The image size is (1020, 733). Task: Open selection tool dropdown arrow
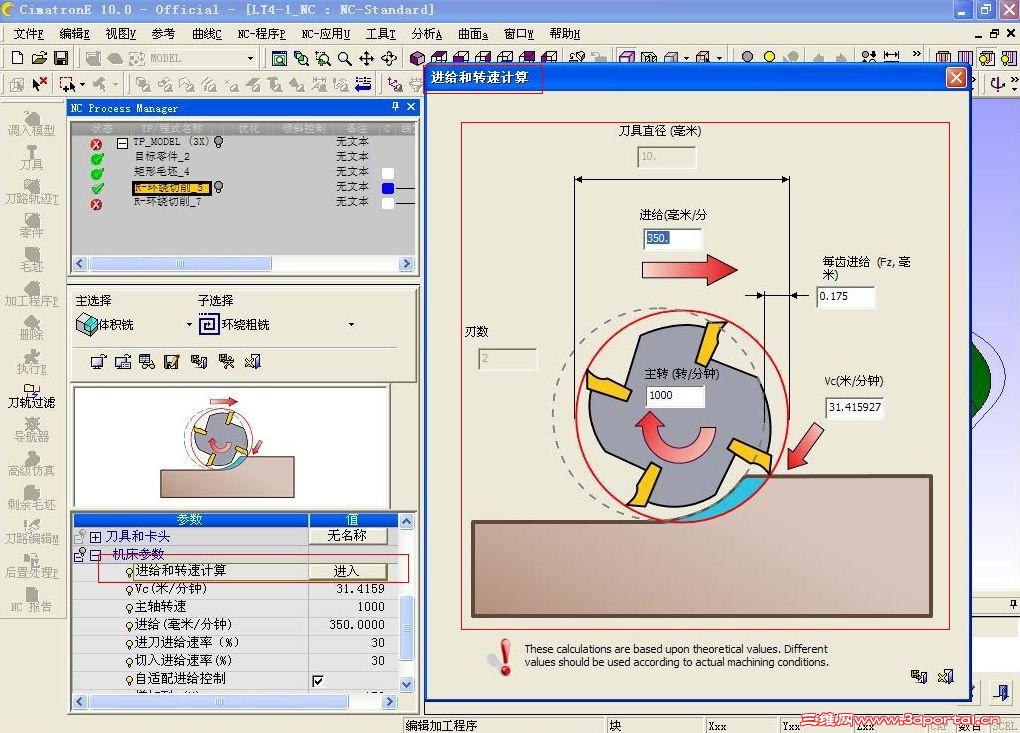pos(82,85)
